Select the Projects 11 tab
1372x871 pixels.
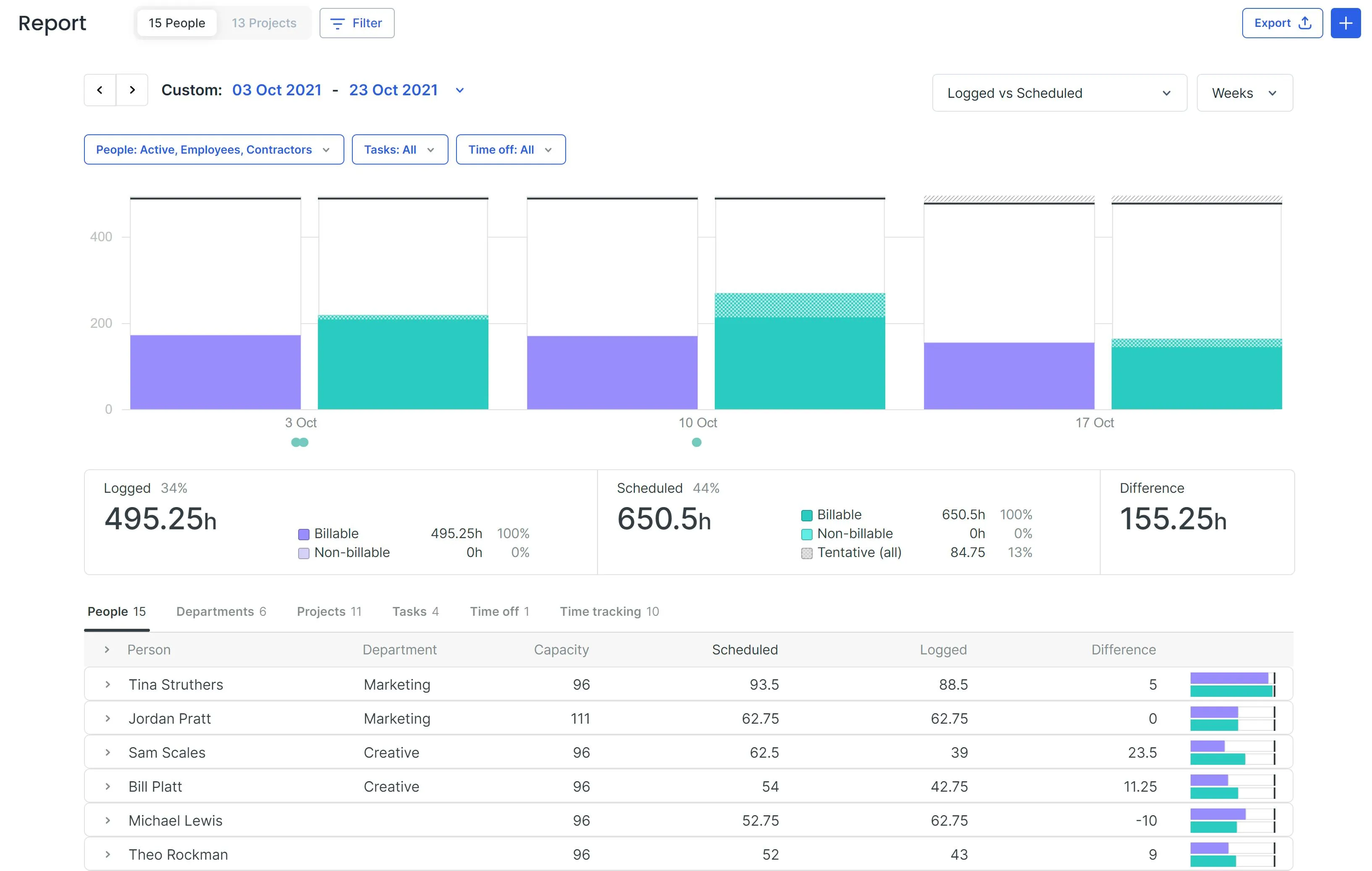pyautogui.click(x=329, y=611)
